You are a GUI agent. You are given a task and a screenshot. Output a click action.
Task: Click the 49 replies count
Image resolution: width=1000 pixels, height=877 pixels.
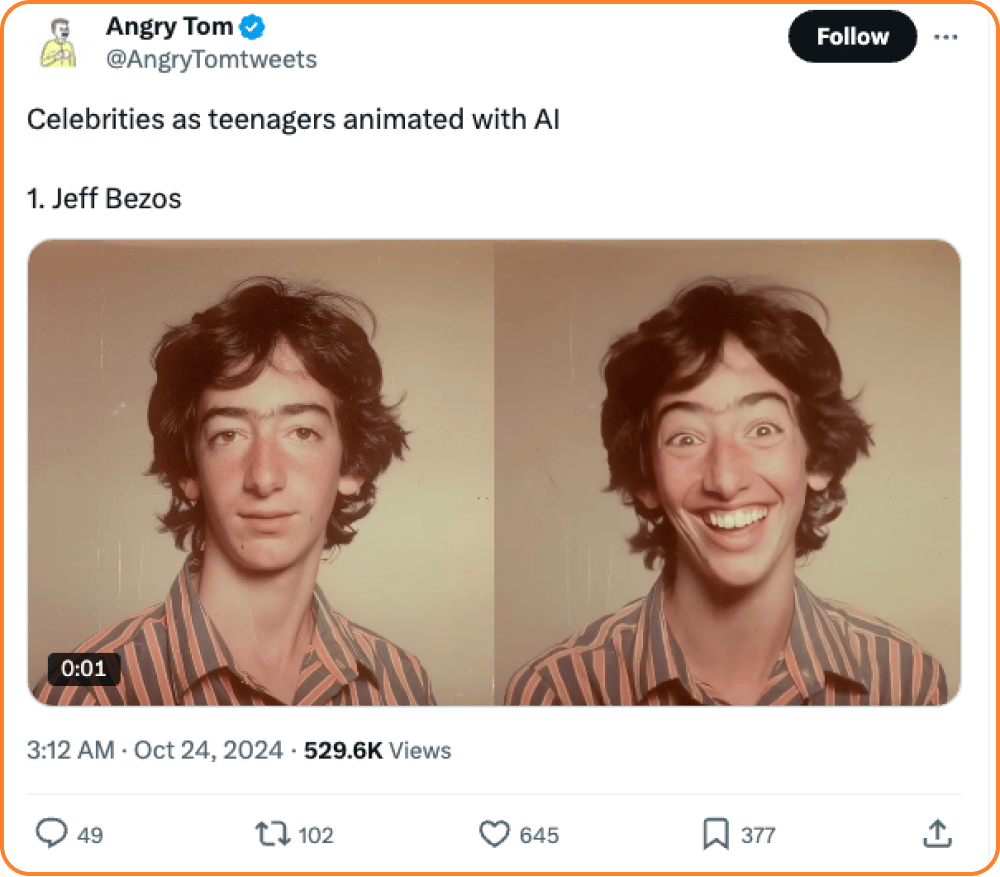click(x=90, y=835)
